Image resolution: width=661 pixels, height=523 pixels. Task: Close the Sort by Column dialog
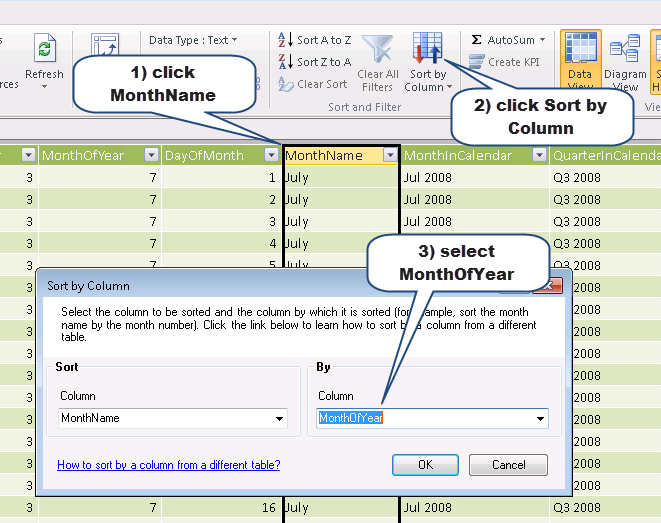(548, 286)
